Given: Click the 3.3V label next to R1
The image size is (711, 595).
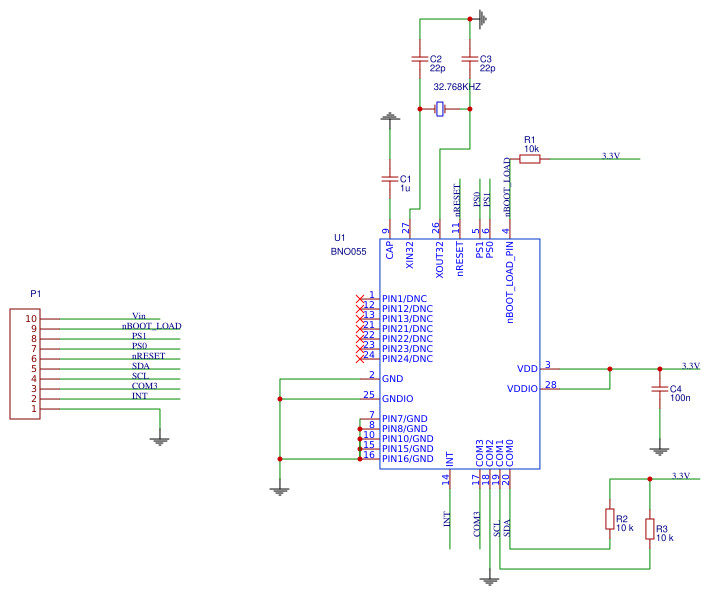Looking at the screenshot, I should [x=610, y=155].
